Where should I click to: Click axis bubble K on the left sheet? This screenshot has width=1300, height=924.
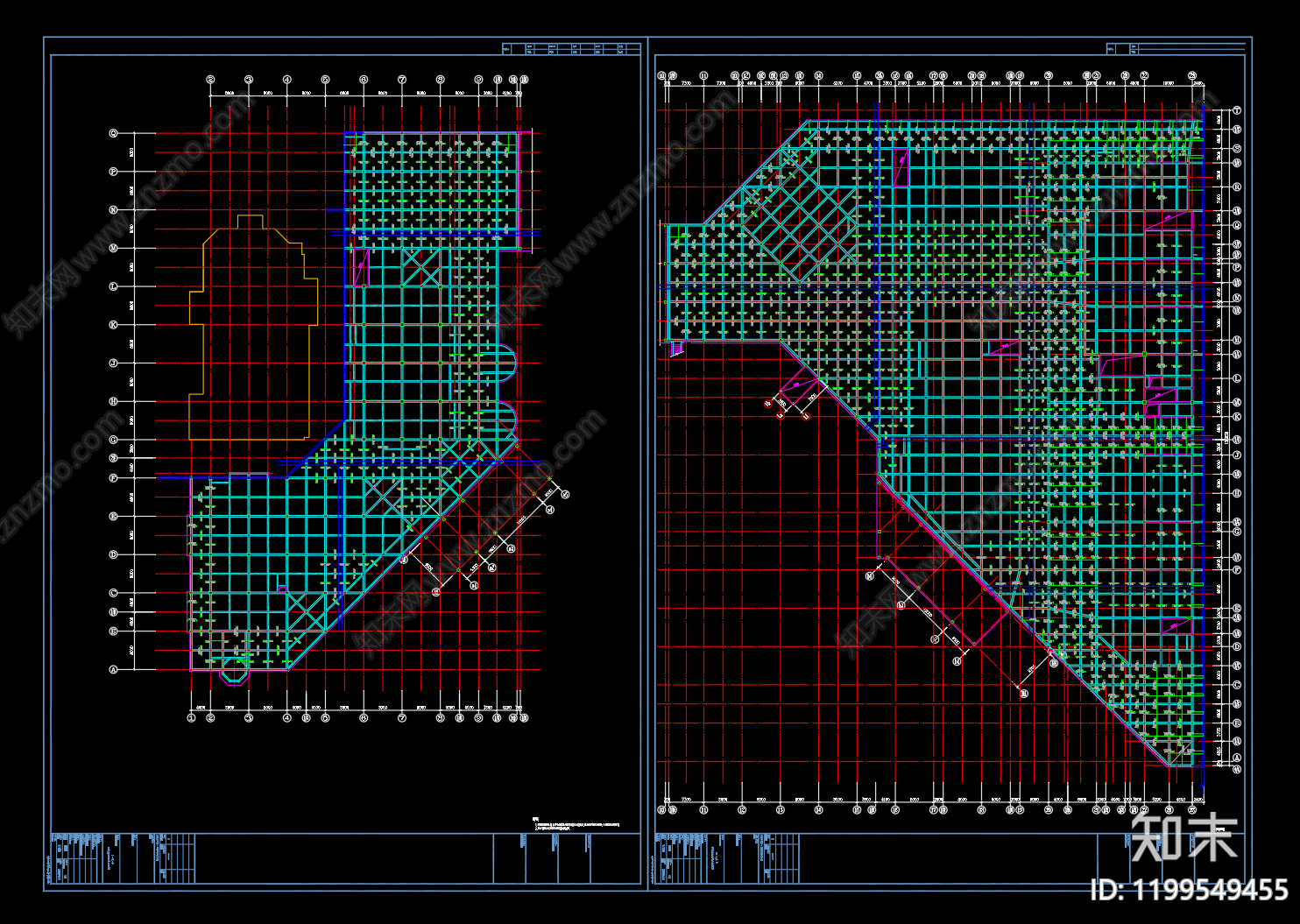pyautogui.click(x=113, y=325)
